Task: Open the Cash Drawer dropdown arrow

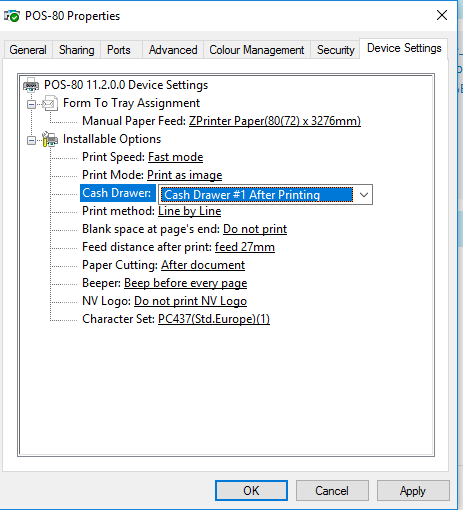Action: coord(364,195)
